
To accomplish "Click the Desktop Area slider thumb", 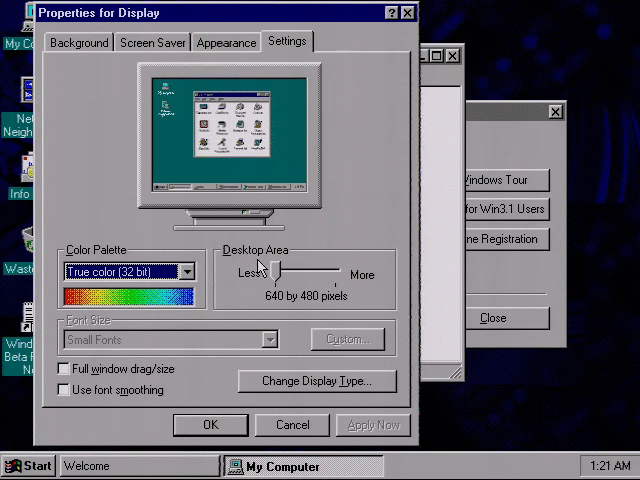I will pyautogui.click(x=276, y=271).
